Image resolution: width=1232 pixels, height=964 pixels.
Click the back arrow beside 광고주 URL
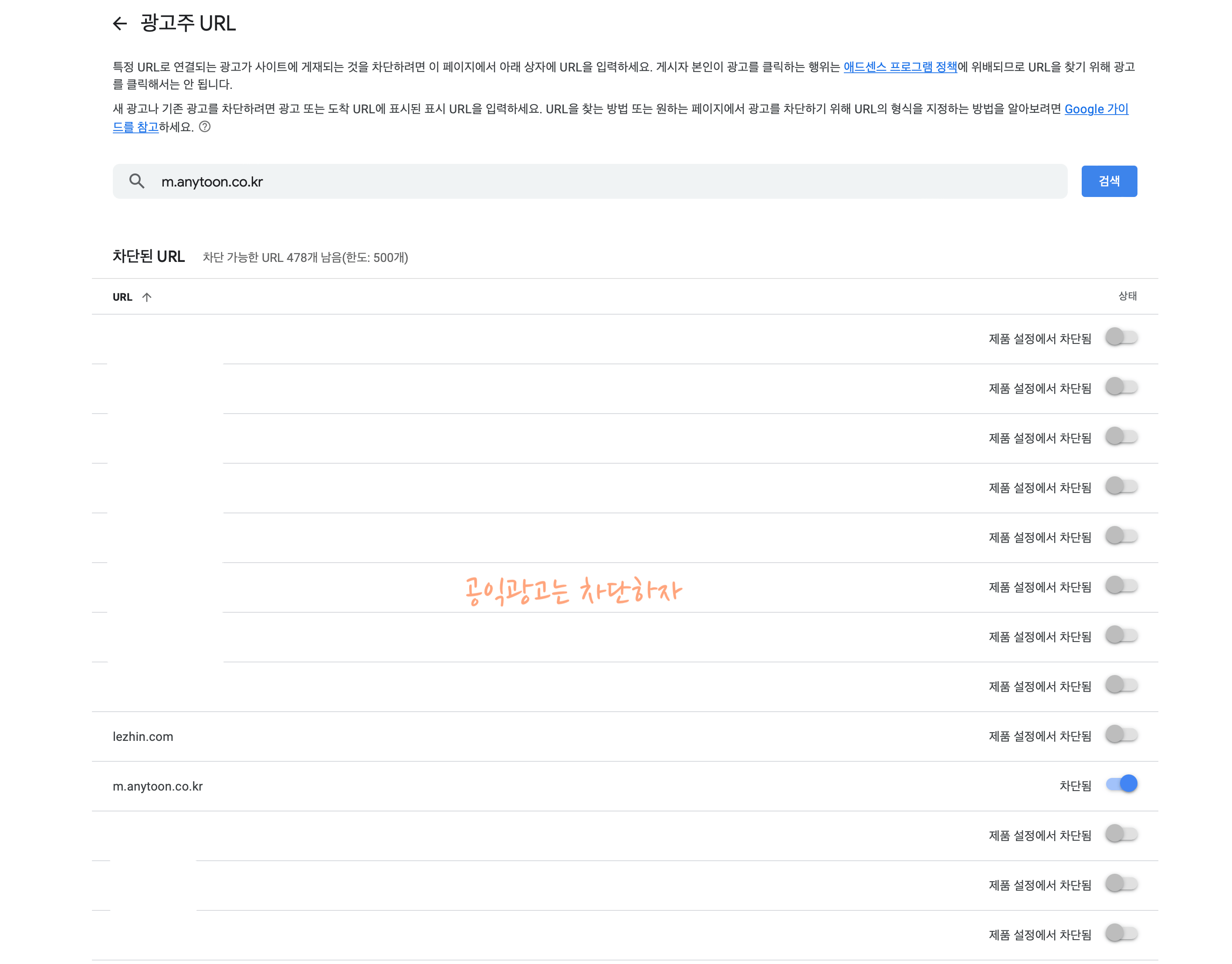point(120,24)
